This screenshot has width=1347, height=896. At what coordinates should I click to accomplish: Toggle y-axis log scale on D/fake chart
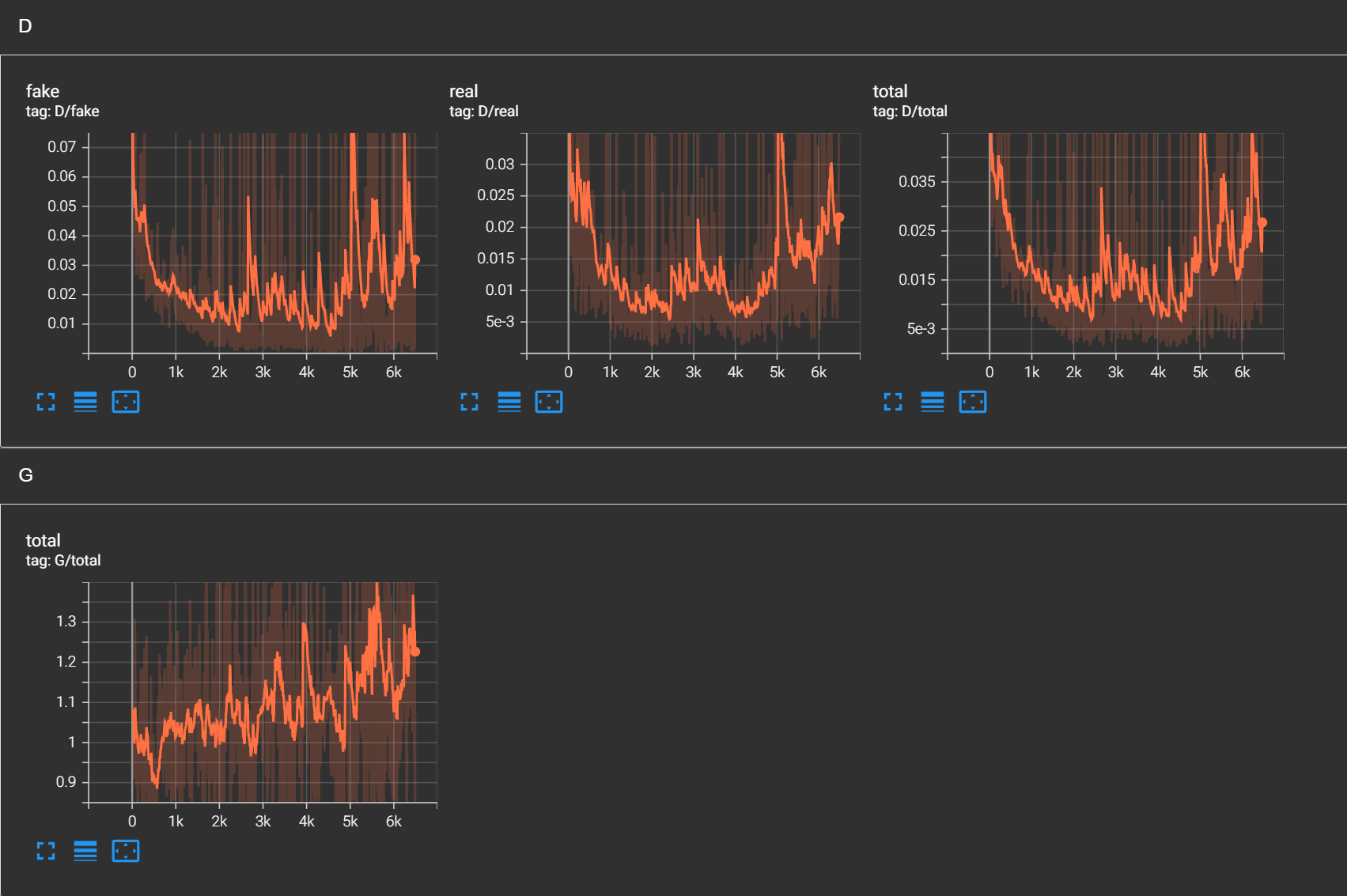[x=85, y=402]
